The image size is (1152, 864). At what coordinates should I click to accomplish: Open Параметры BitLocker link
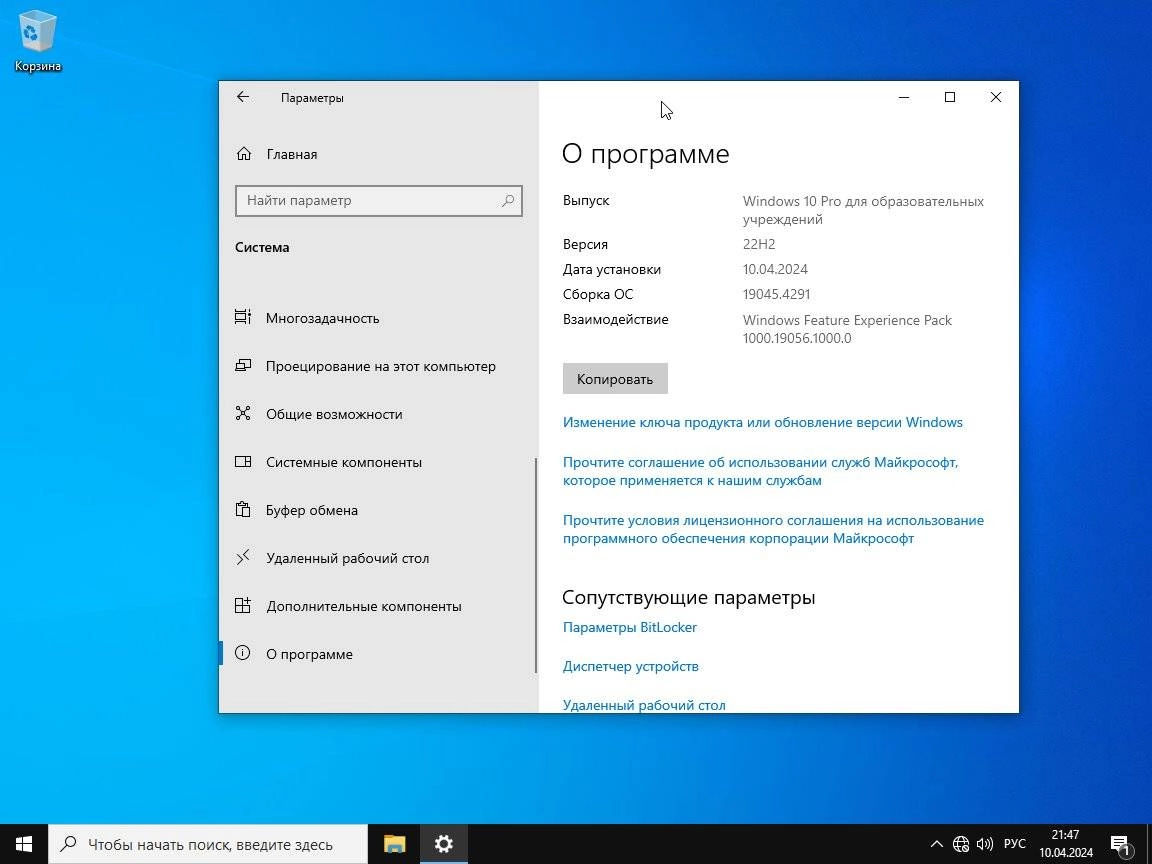(x=630, y=627)
